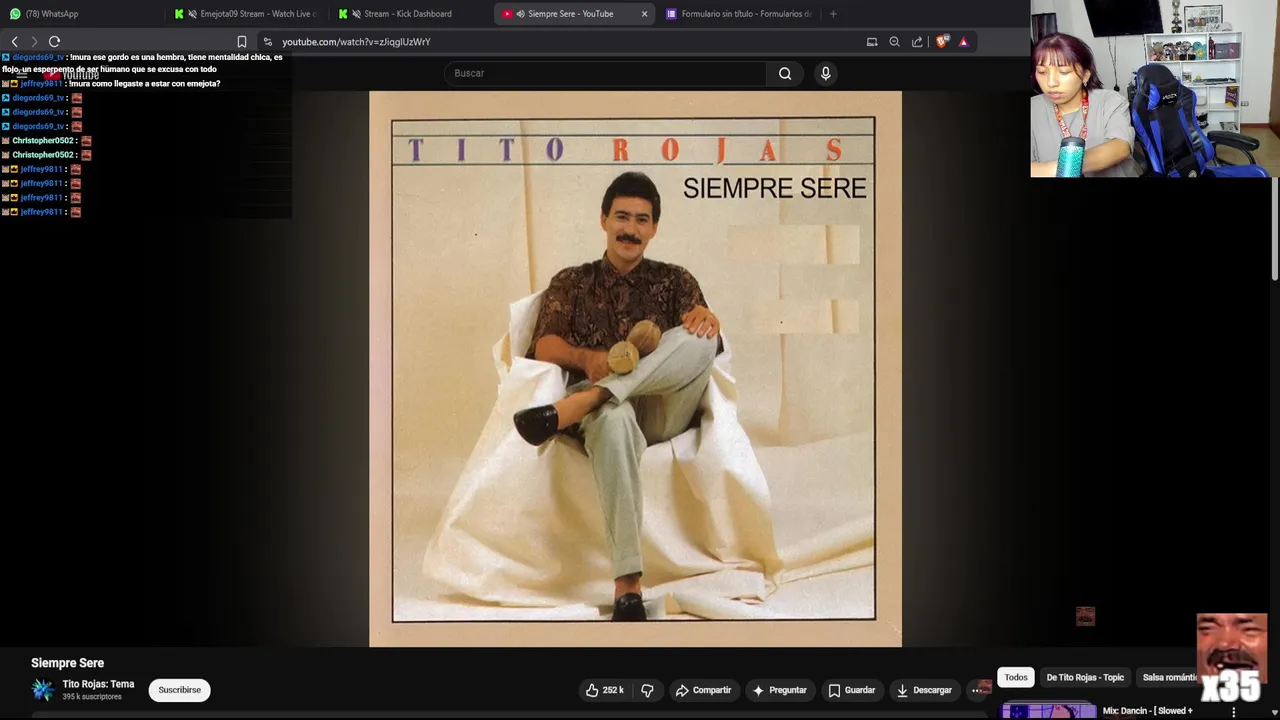This screenshot has height=720, width=1280.
Task: Close the Siempre Sere YouTube tab
Action: [644, 14]
